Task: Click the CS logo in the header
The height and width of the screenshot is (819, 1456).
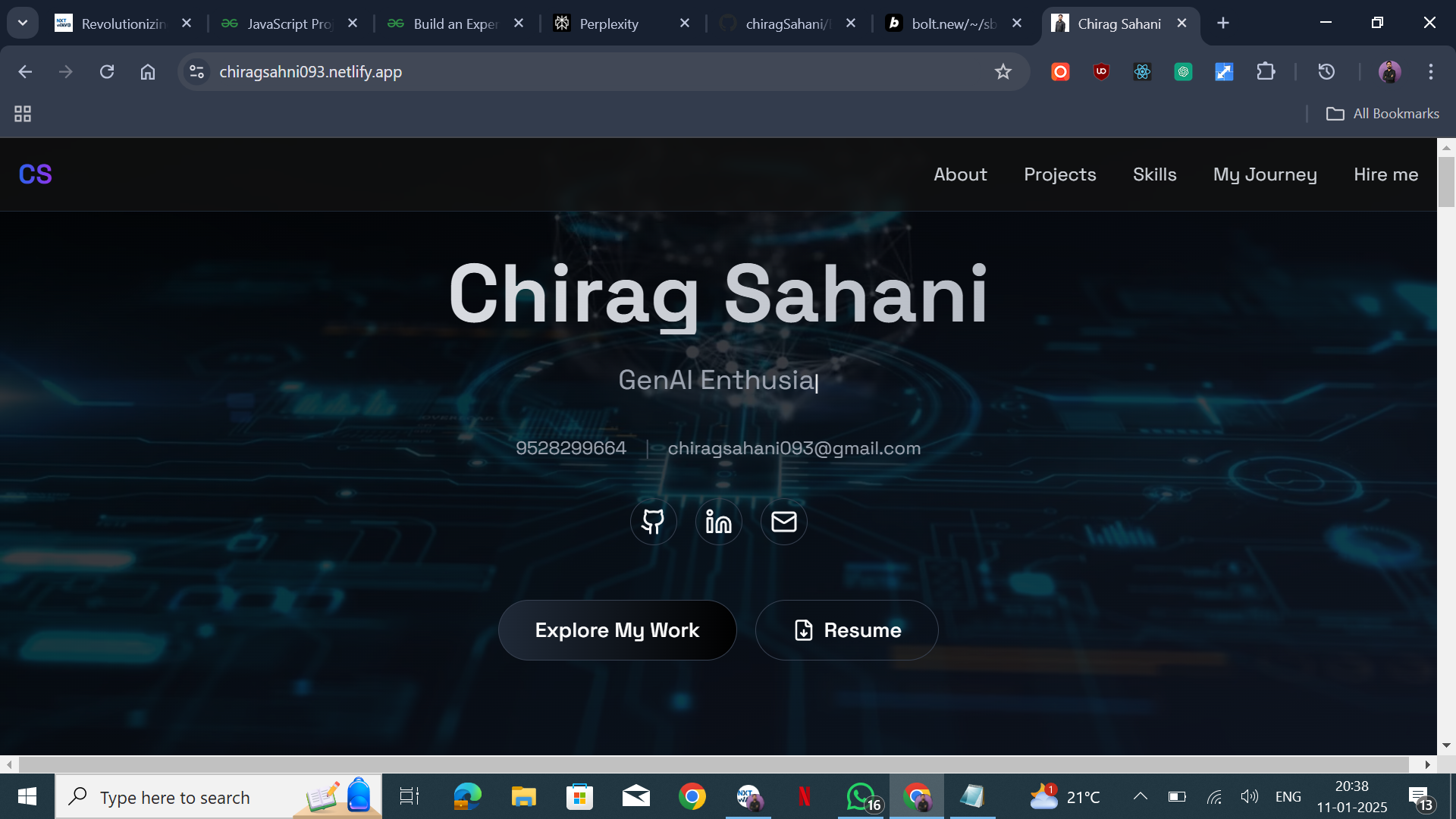Action: coord(35,174)
